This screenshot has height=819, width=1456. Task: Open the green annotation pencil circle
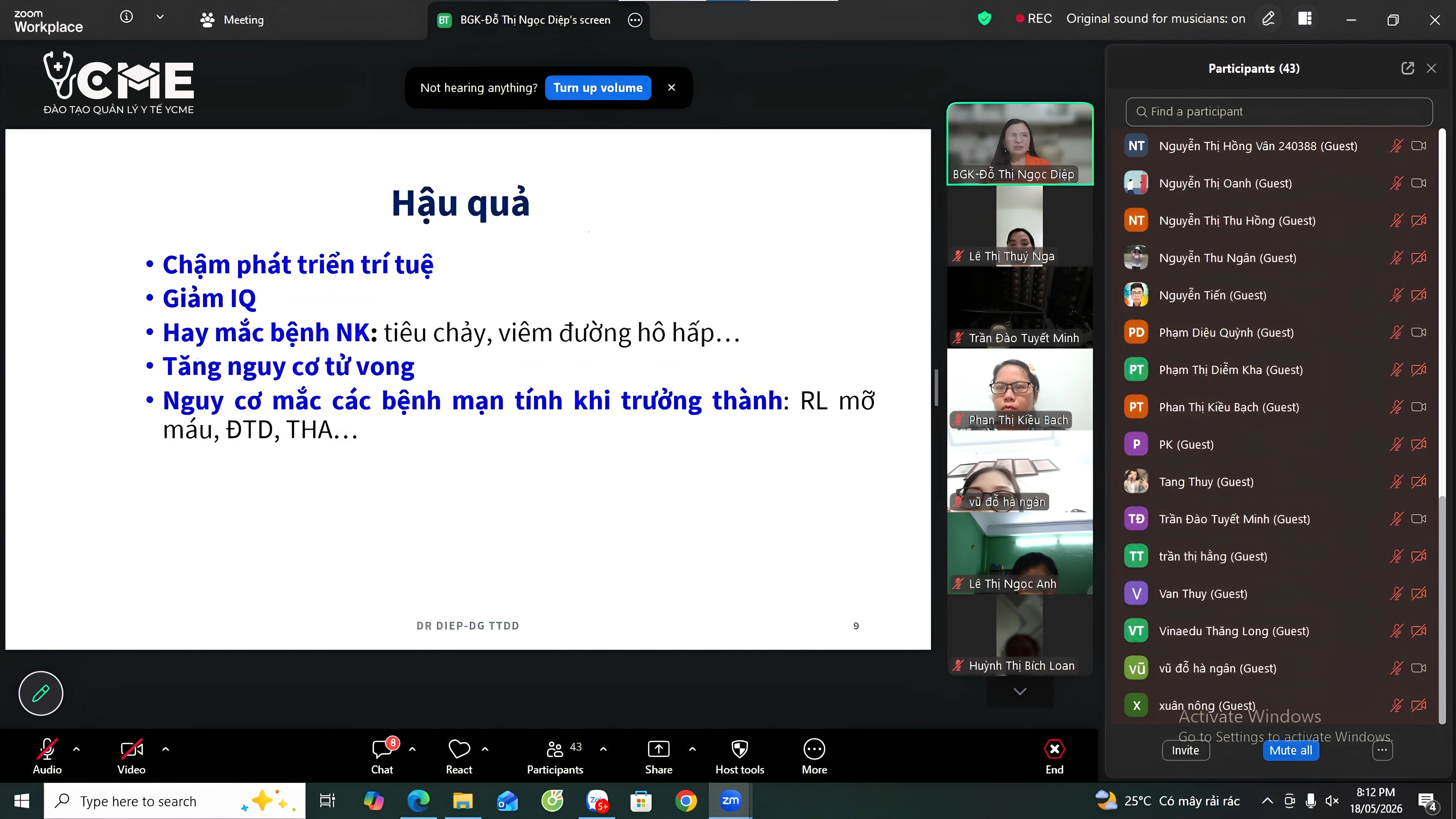(x=41, y=693)
